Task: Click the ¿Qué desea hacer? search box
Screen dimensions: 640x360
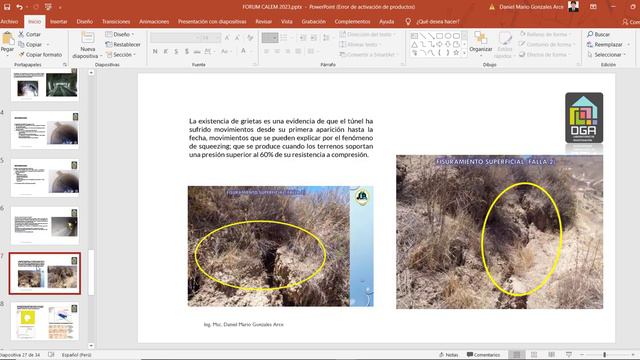Action: point(438,22)
